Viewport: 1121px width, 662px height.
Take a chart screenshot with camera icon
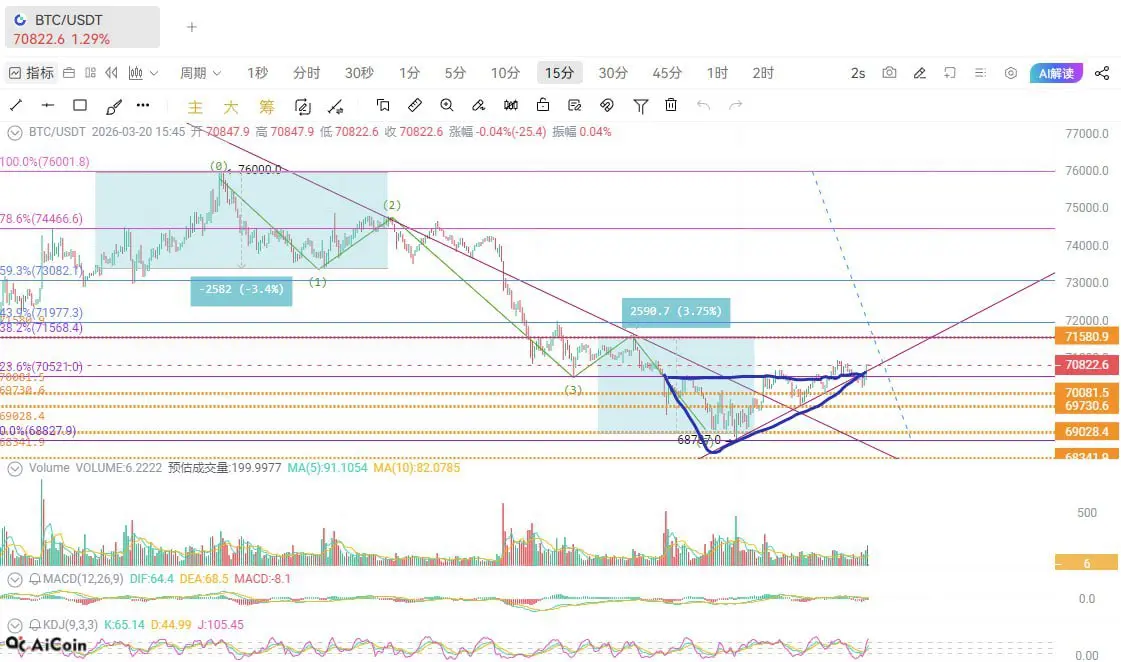889,73
